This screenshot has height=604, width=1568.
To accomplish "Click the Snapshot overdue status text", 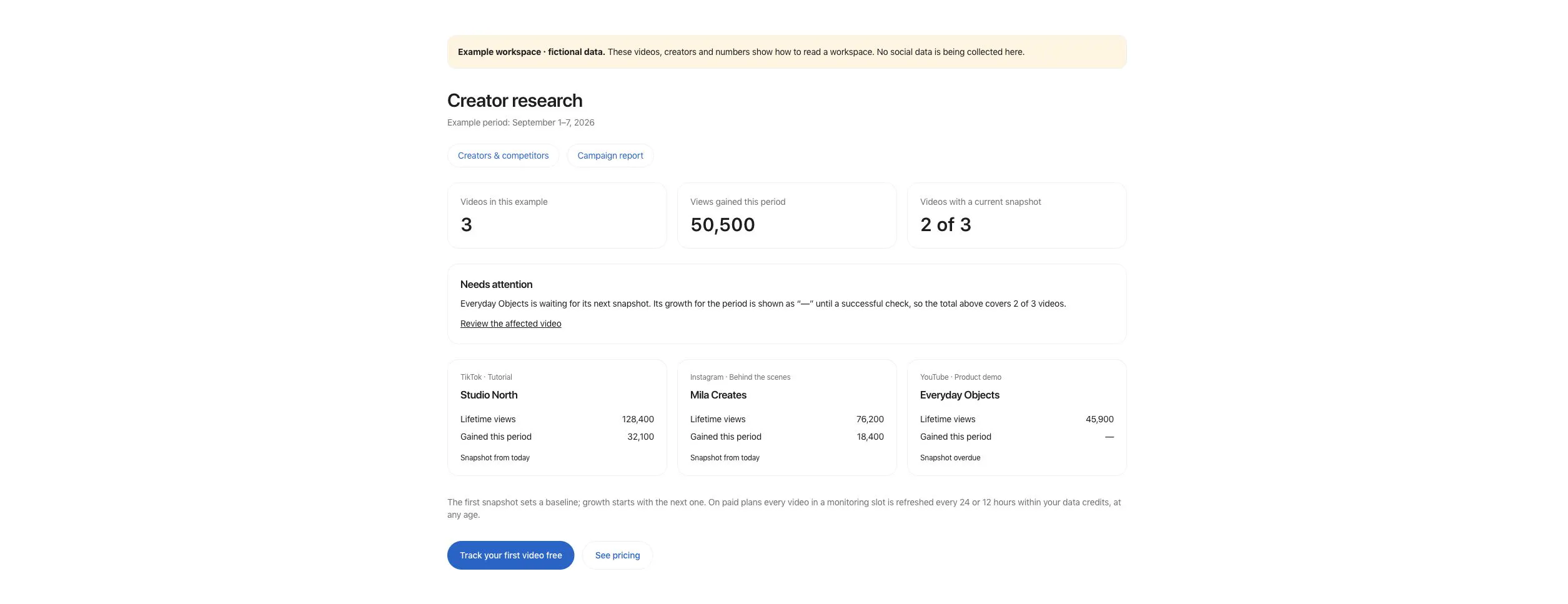I will (950, 458).
